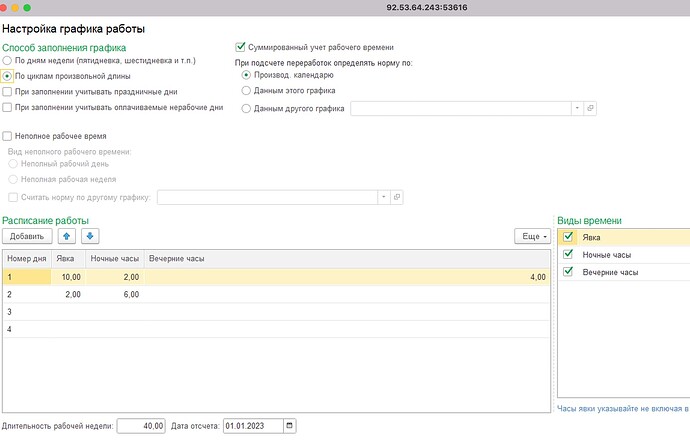The height and width of the screenshot is (445, 690).
Task: Select Вечерние часы value 4,00 cell
Action: (x=347, y=277)
